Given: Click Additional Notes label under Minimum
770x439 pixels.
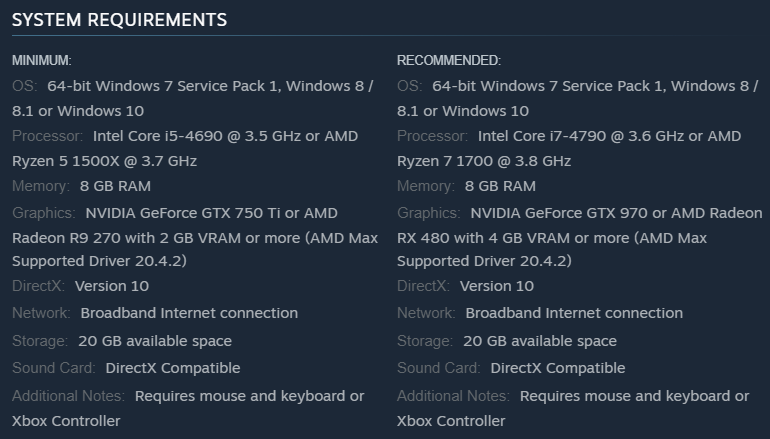Looking at the screenshot, I should (x=68, y=396).
